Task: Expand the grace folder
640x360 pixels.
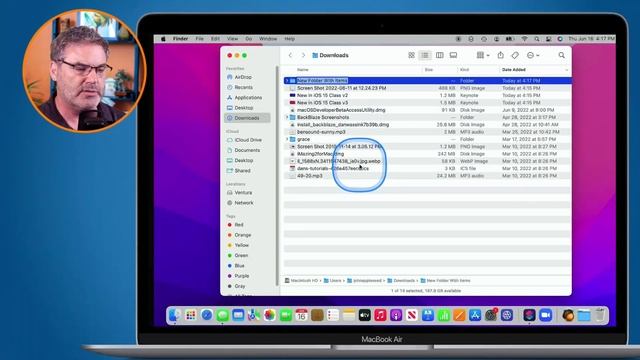Action: tap(287, 140)
